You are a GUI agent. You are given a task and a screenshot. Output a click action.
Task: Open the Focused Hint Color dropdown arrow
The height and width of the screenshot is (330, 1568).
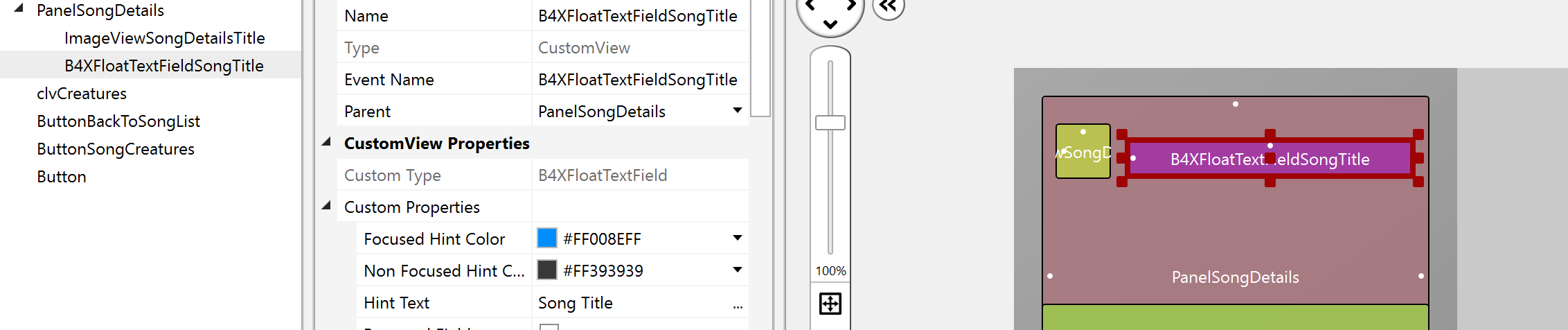click(x=738, y=238)
